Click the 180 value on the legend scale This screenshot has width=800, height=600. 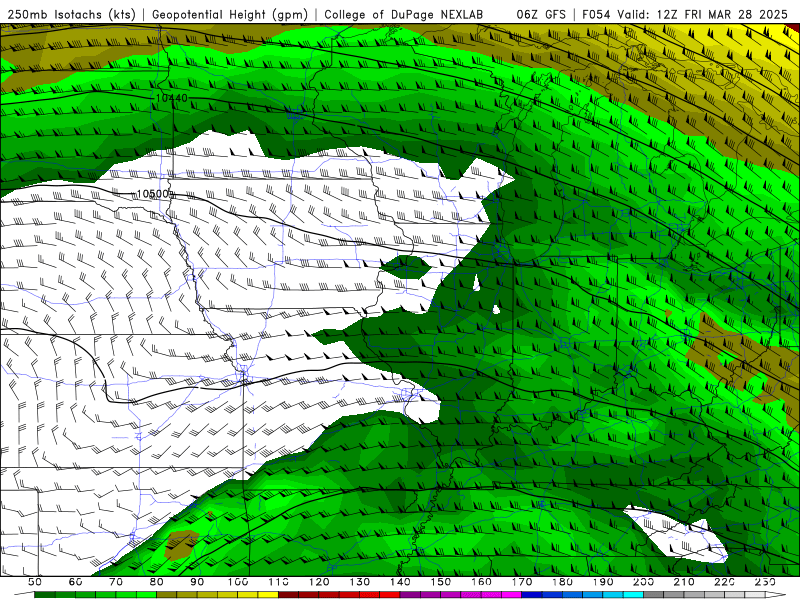562,582
